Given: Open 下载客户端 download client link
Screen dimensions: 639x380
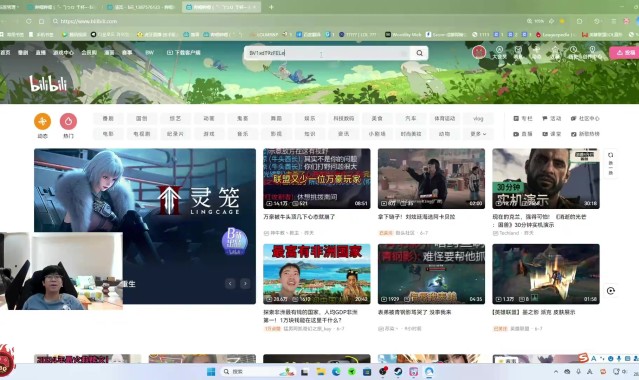Looking at the screenshot, I should coord(184,53).
